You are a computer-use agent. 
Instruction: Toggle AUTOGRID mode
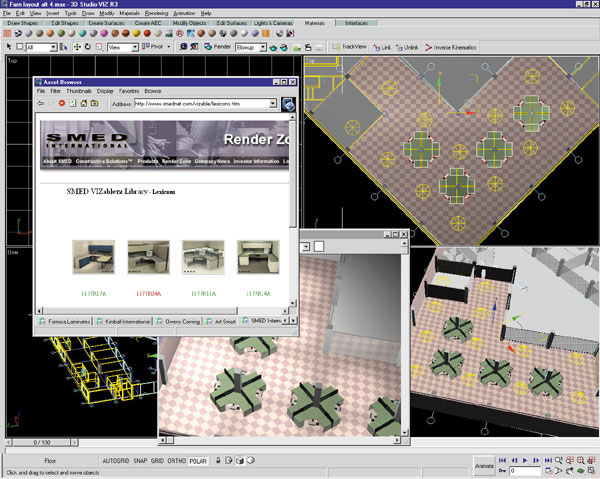116,461
